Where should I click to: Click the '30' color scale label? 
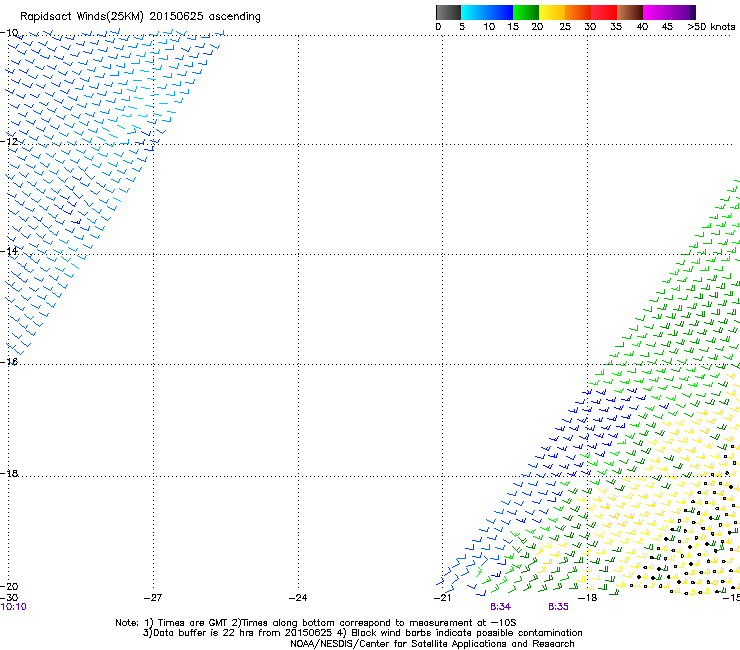point(590,27)
